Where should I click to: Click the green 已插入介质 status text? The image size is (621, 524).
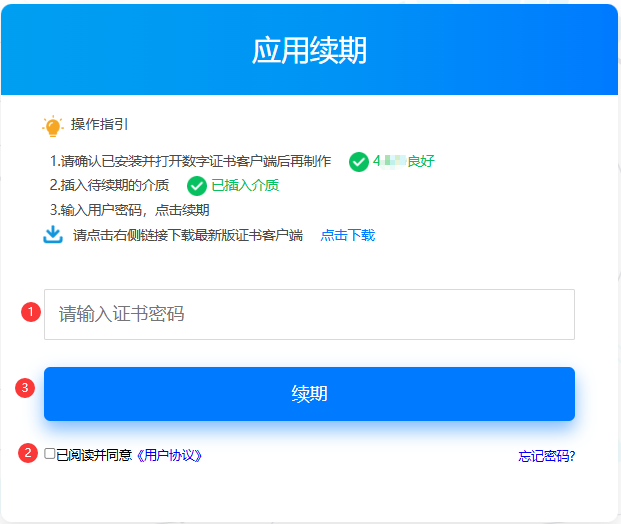[245, 186]
